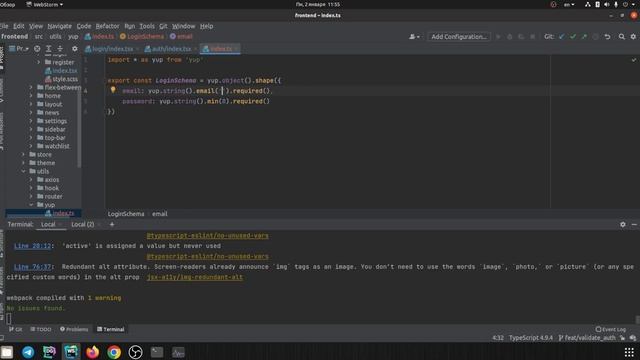Open link Line 20:12 in terminal
The height and width of the screenshot is (360, 640).
pyautogui.click(x=32, y=246)
